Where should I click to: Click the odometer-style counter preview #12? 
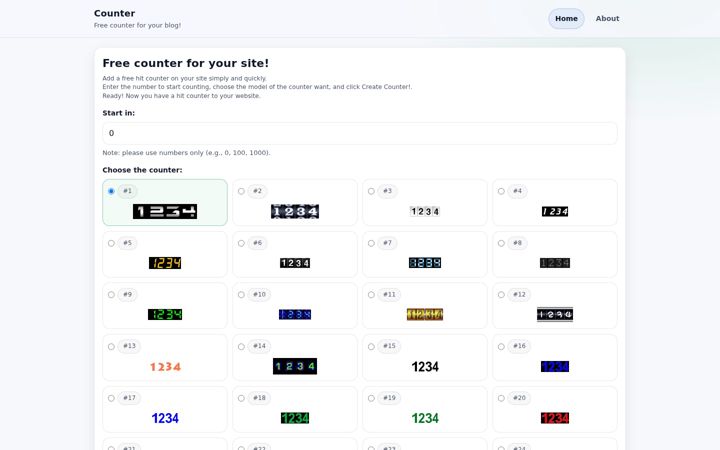click(555, 315)
